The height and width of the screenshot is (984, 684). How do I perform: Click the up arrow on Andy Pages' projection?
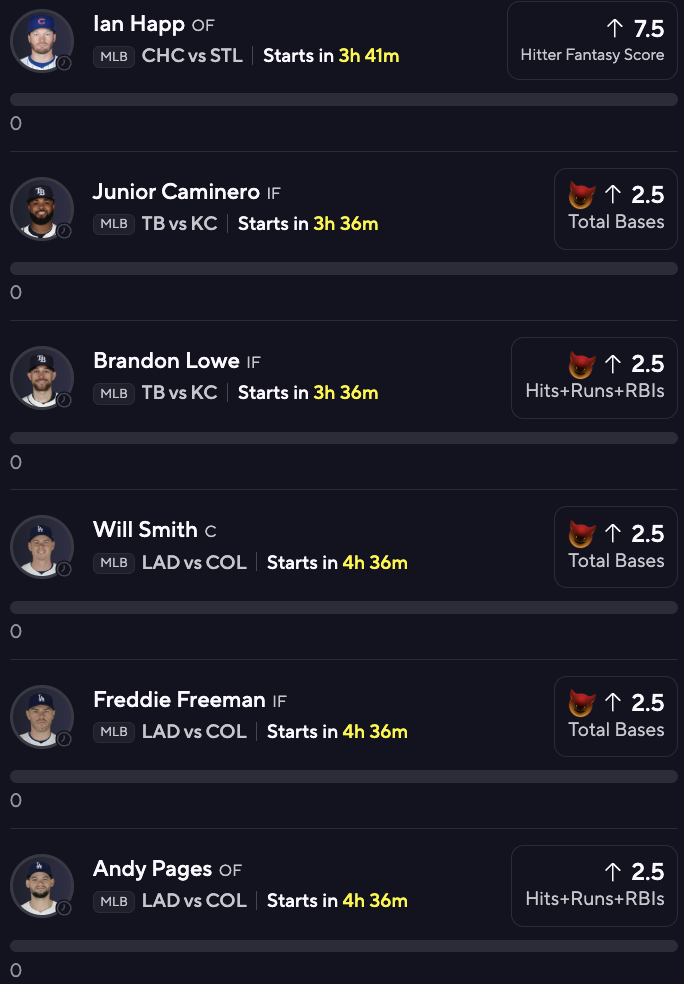pyautogui.click(x=613, y=871)
